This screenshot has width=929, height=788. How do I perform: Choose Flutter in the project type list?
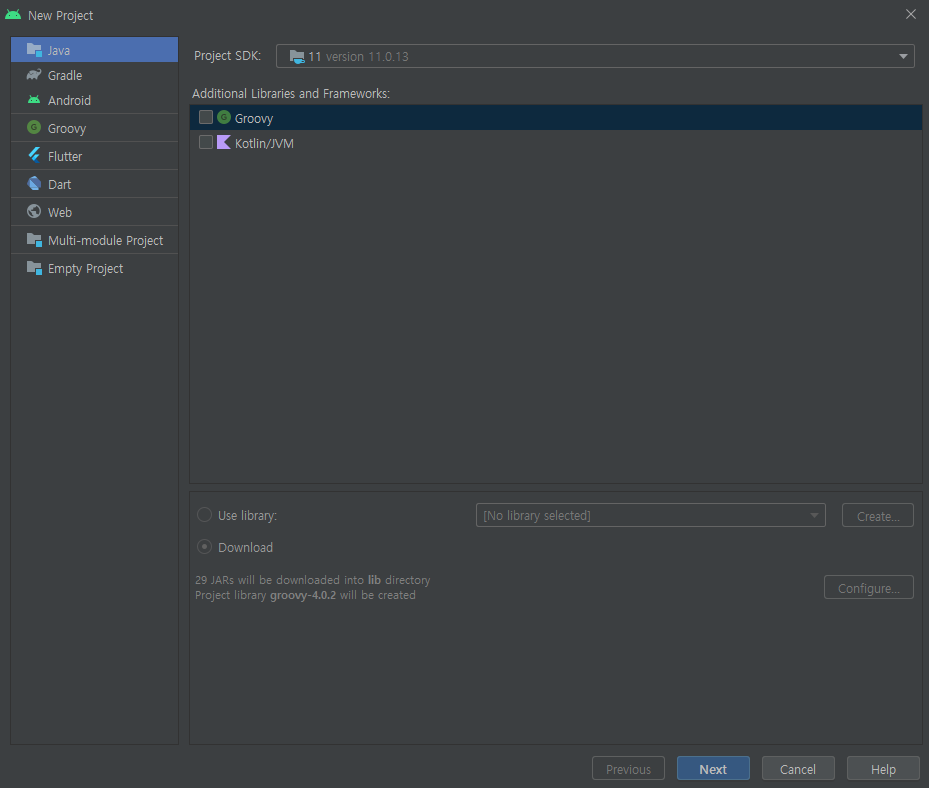point(94,156)
